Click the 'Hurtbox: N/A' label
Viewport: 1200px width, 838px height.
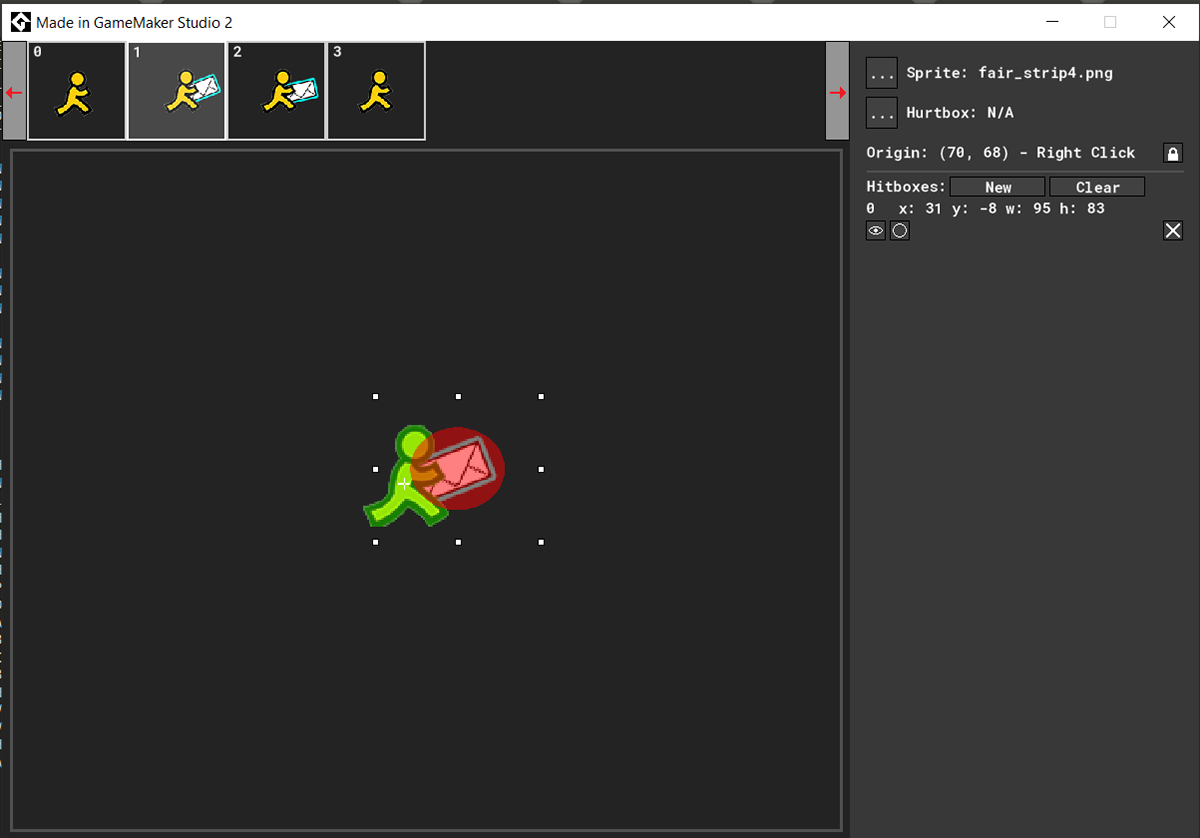960,113
